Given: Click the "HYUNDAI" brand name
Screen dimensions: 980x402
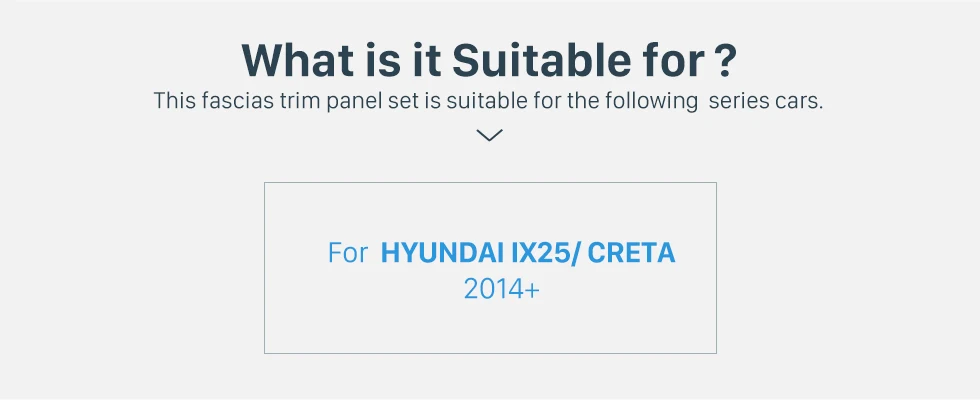Looking at the screenshot, I should point(442,253).
